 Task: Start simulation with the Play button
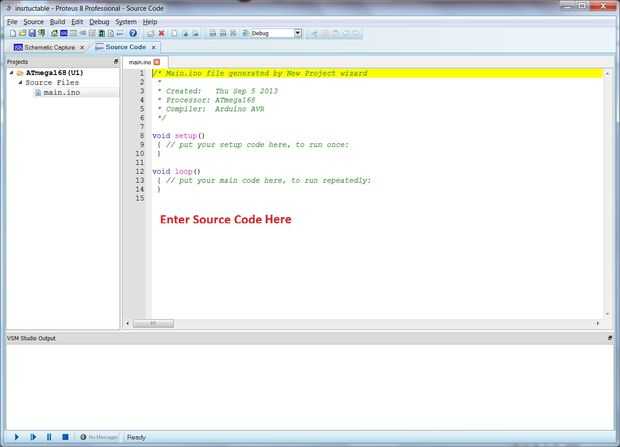17,437
